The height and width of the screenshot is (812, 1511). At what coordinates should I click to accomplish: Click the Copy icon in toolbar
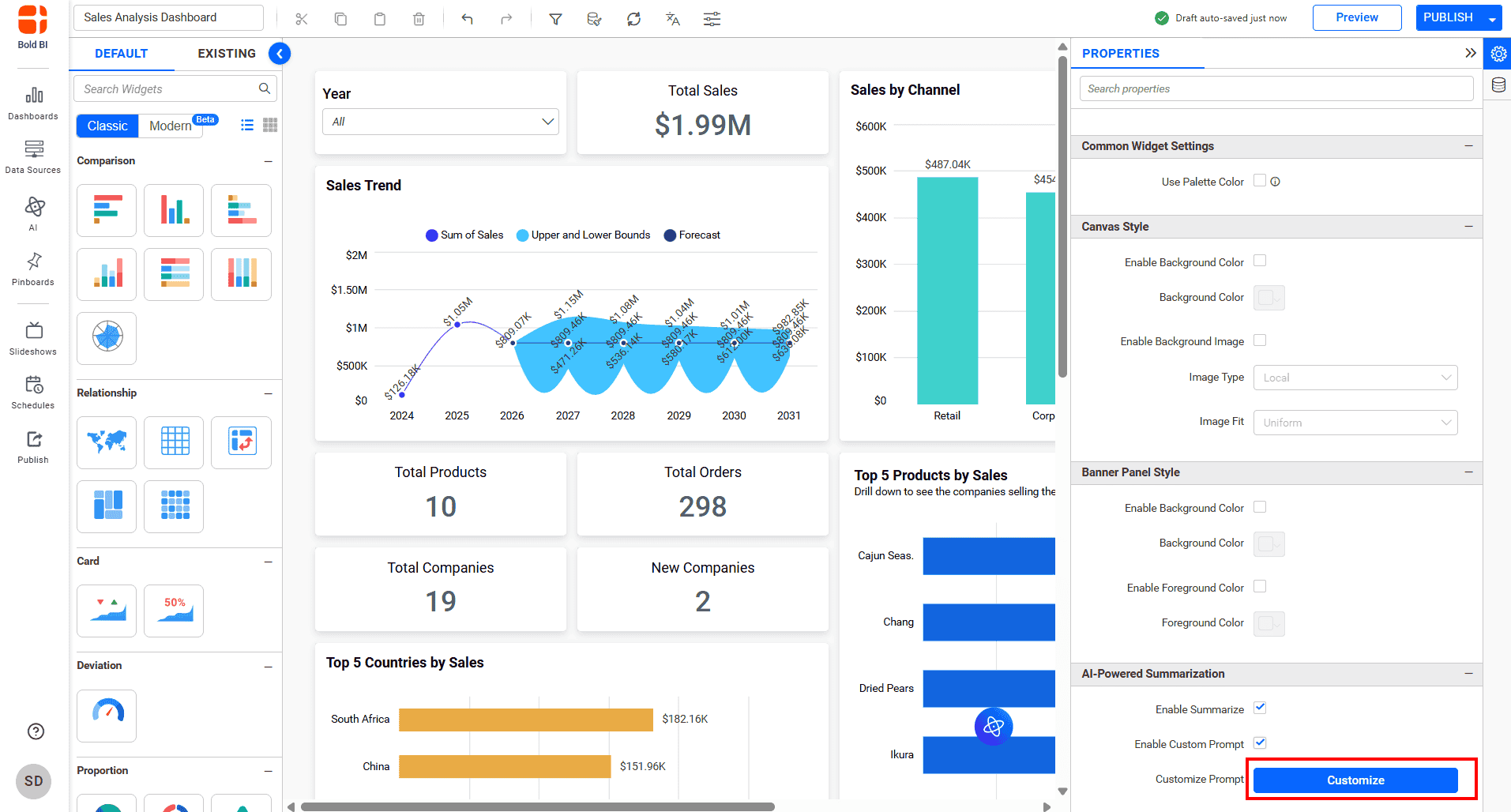point(340,19)
